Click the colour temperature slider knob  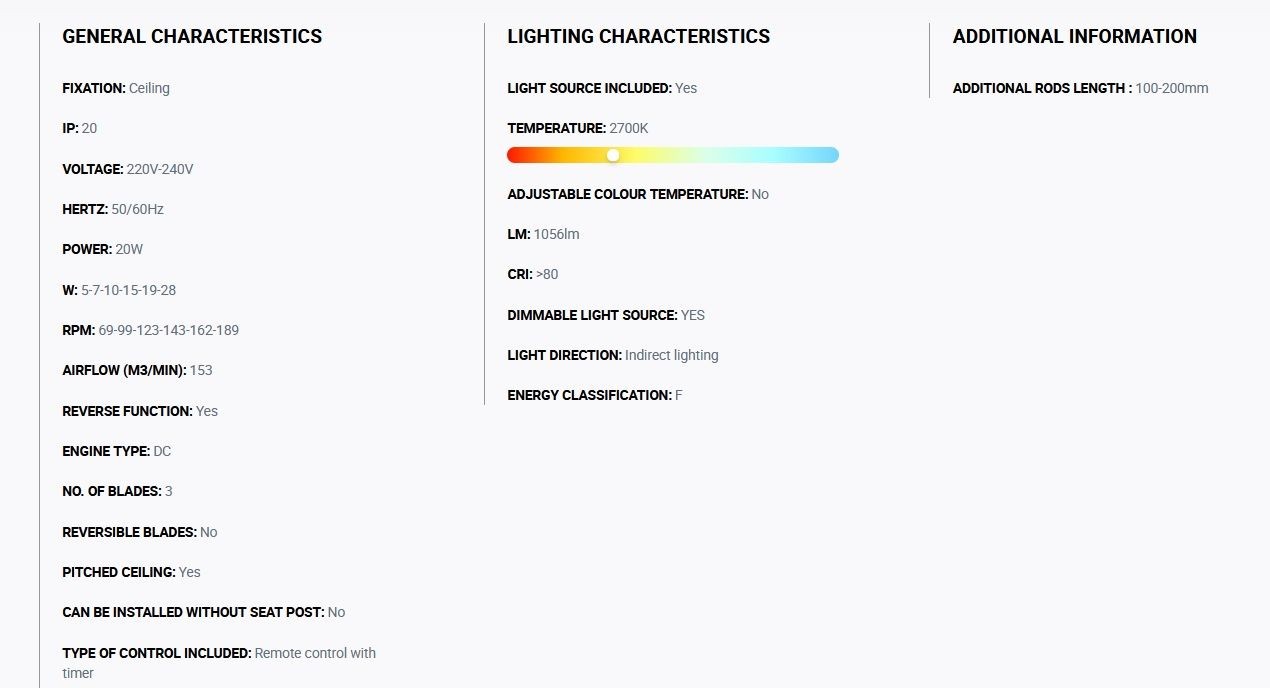pyautogui.click(x=613, y=155)
